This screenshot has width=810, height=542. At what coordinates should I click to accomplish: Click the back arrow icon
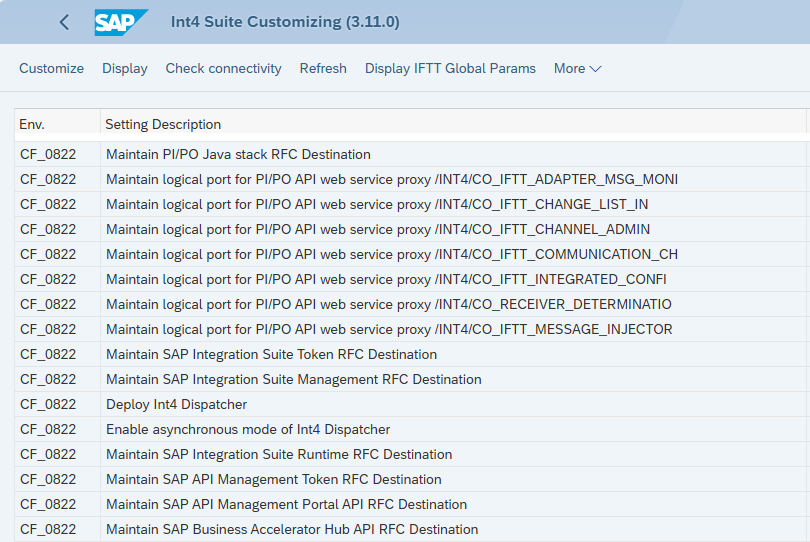coord(64,22)
